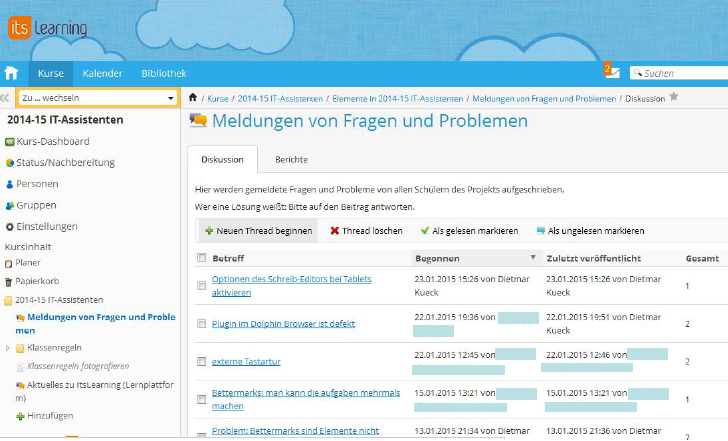Open the 'Zu ... wechseln' dropdown
This screenshot has width=728, height=441.
96,98
